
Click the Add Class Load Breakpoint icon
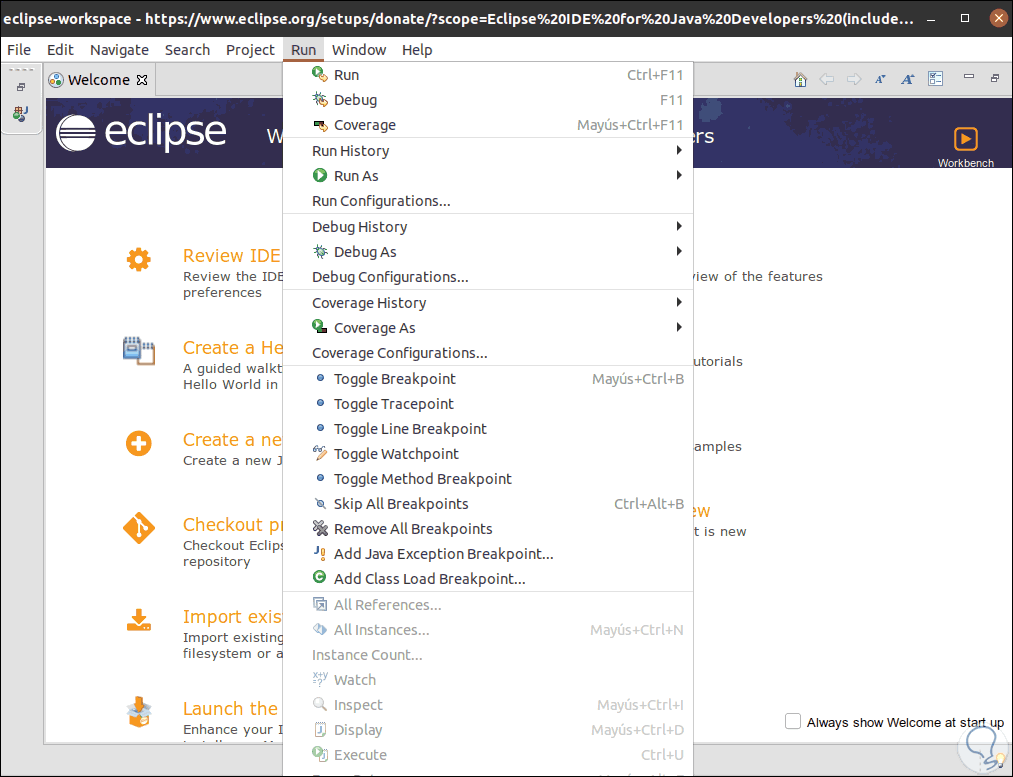[x=320, y=577]
